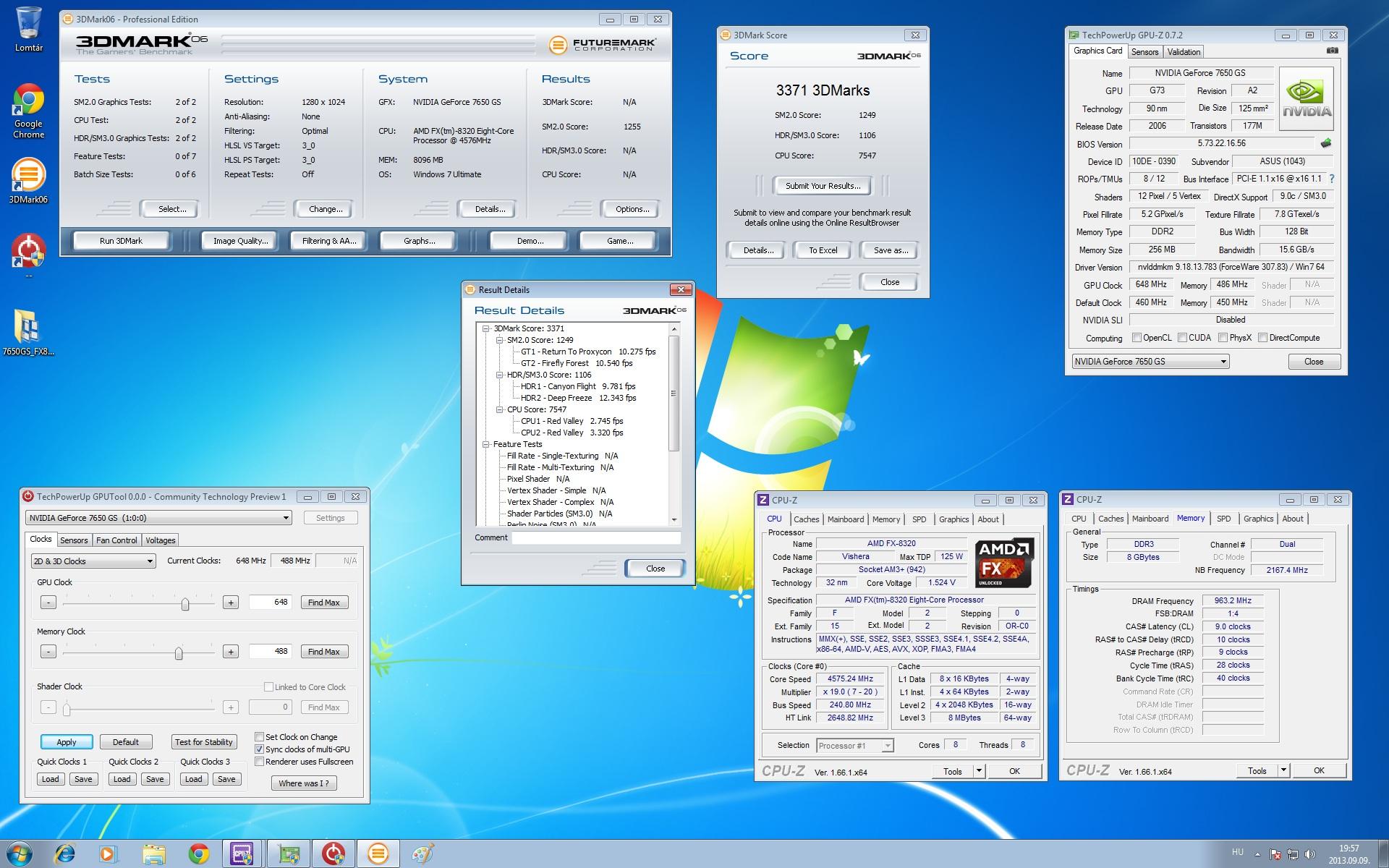Image resolution: width=1389 pixels, height=868 pixels.
Task: Open Tools dropdown arrow in CPU-Z CPU window
Action: [979, 771]
